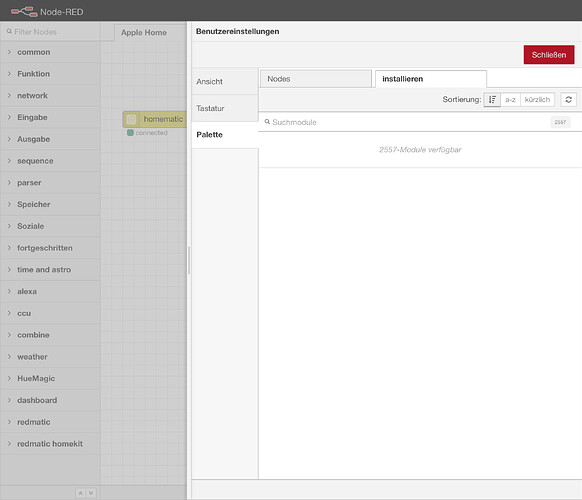This screenshot has width=582, height=500.
Task: Click the refresh module list icon
Action: tap(568, 99)
